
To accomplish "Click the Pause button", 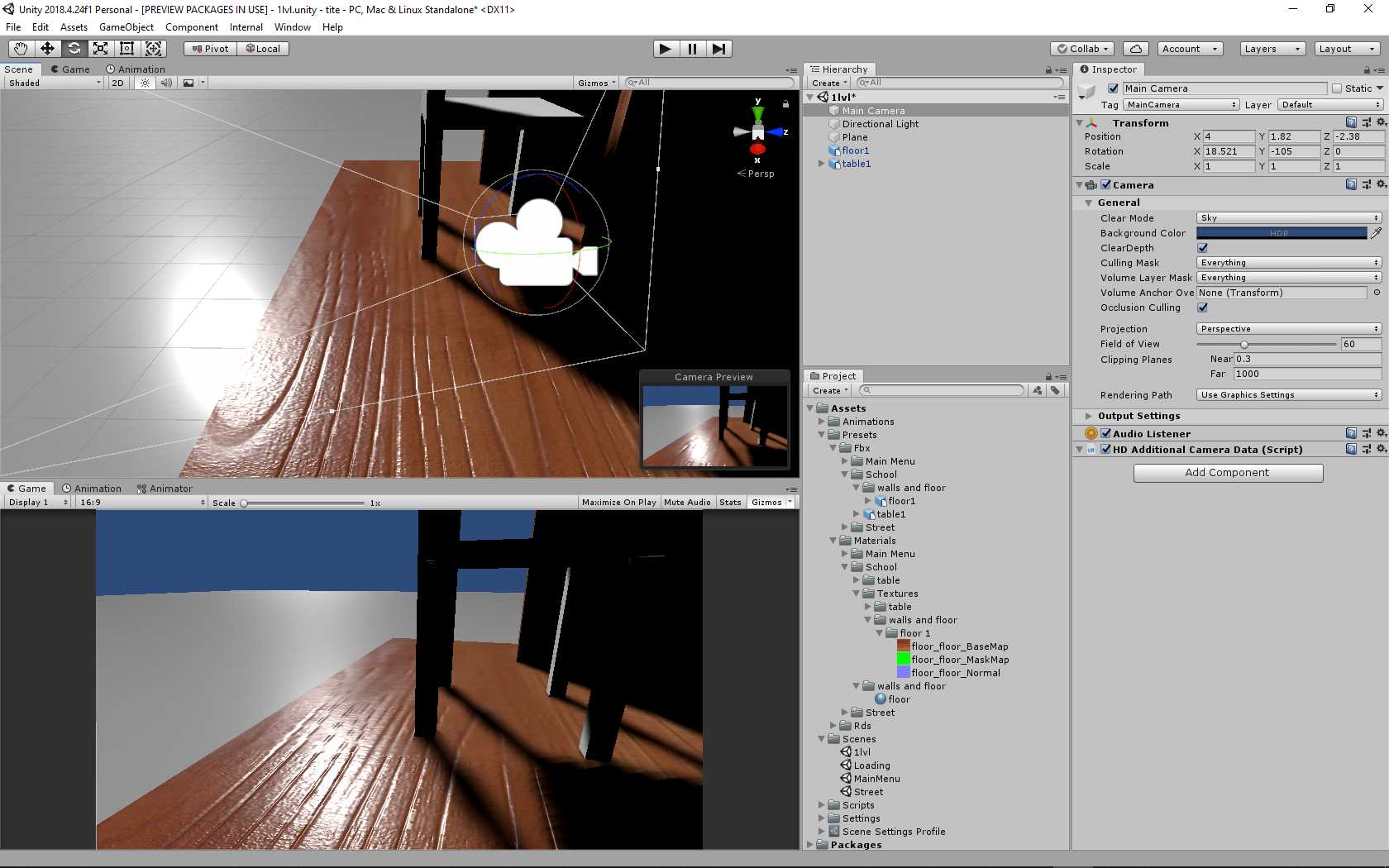I will pos(692,49).
